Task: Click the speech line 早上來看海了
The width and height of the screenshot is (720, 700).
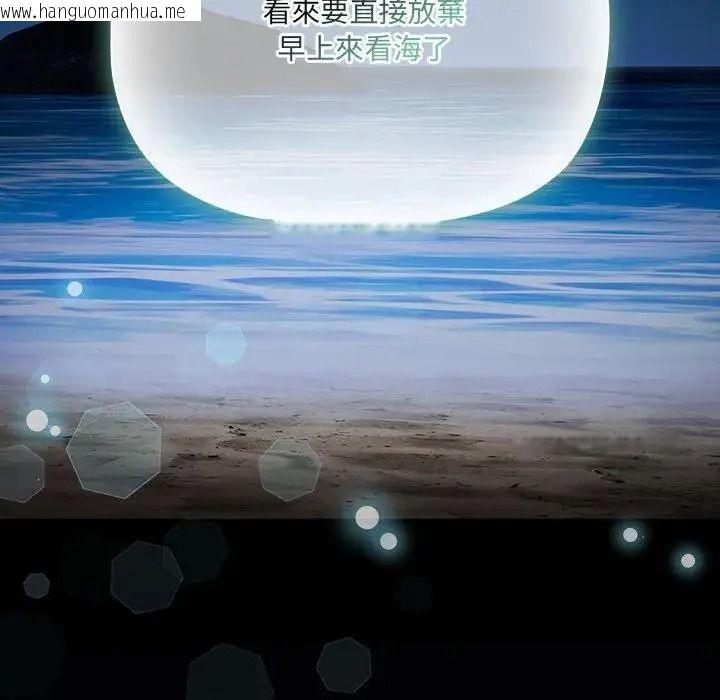Action: pos(363,49)
